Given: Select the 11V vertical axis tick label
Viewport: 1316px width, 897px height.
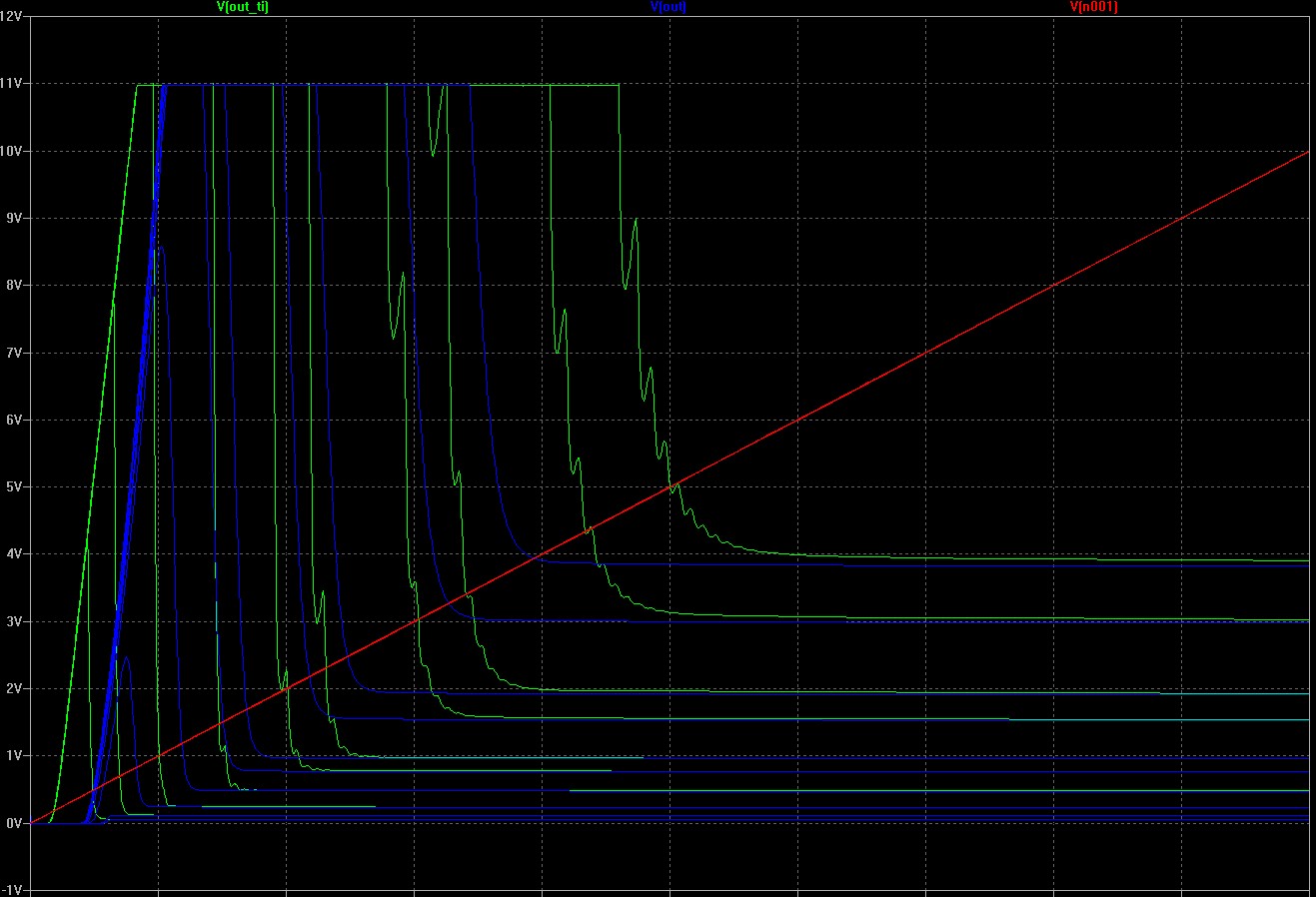Looking at the screenshot, I should (11, 84).
